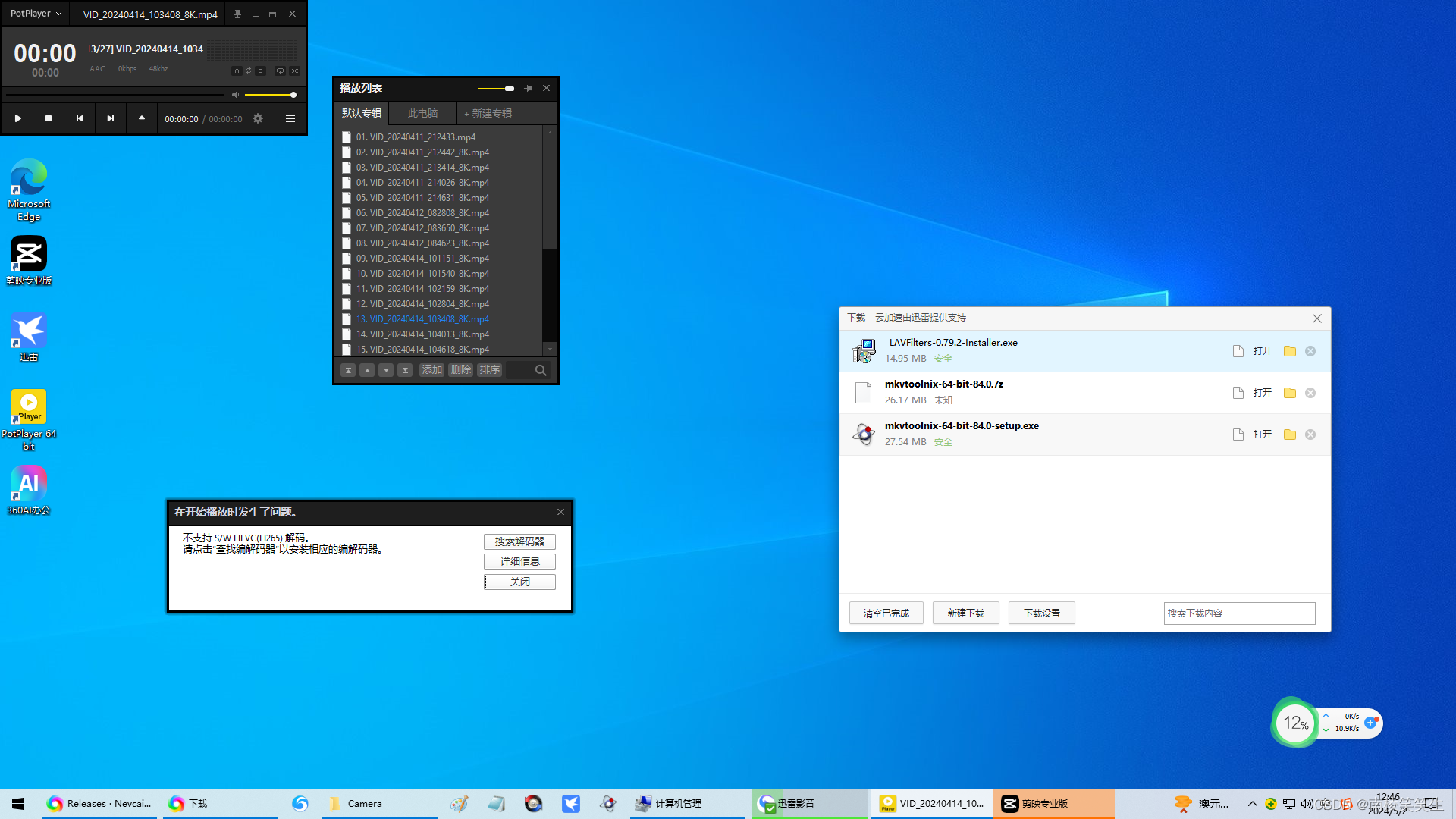The height and width of the screenshot is (819, 1456).
Task: Click the 搜索解码器 button in error dialog
Action: [519, 541]
